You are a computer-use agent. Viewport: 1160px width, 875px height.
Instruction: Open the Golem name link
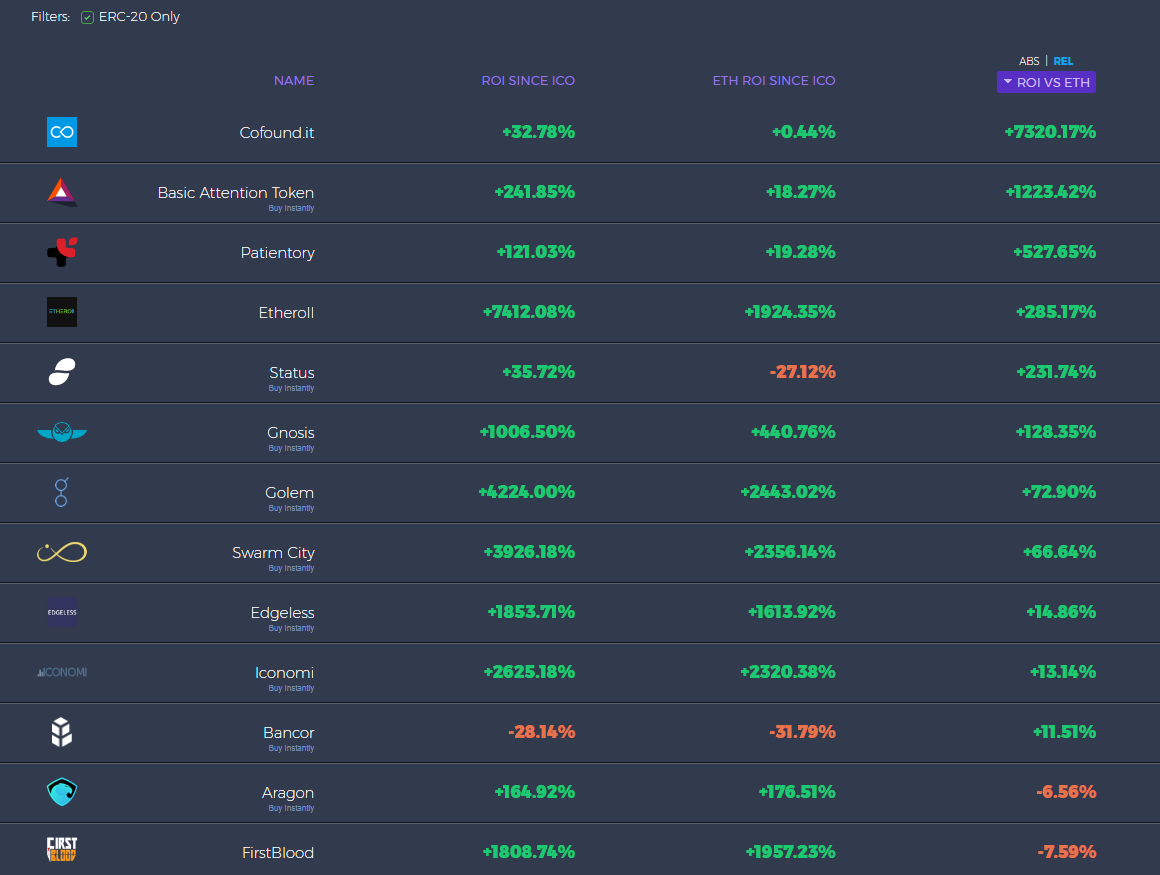(x=289, y=493)
